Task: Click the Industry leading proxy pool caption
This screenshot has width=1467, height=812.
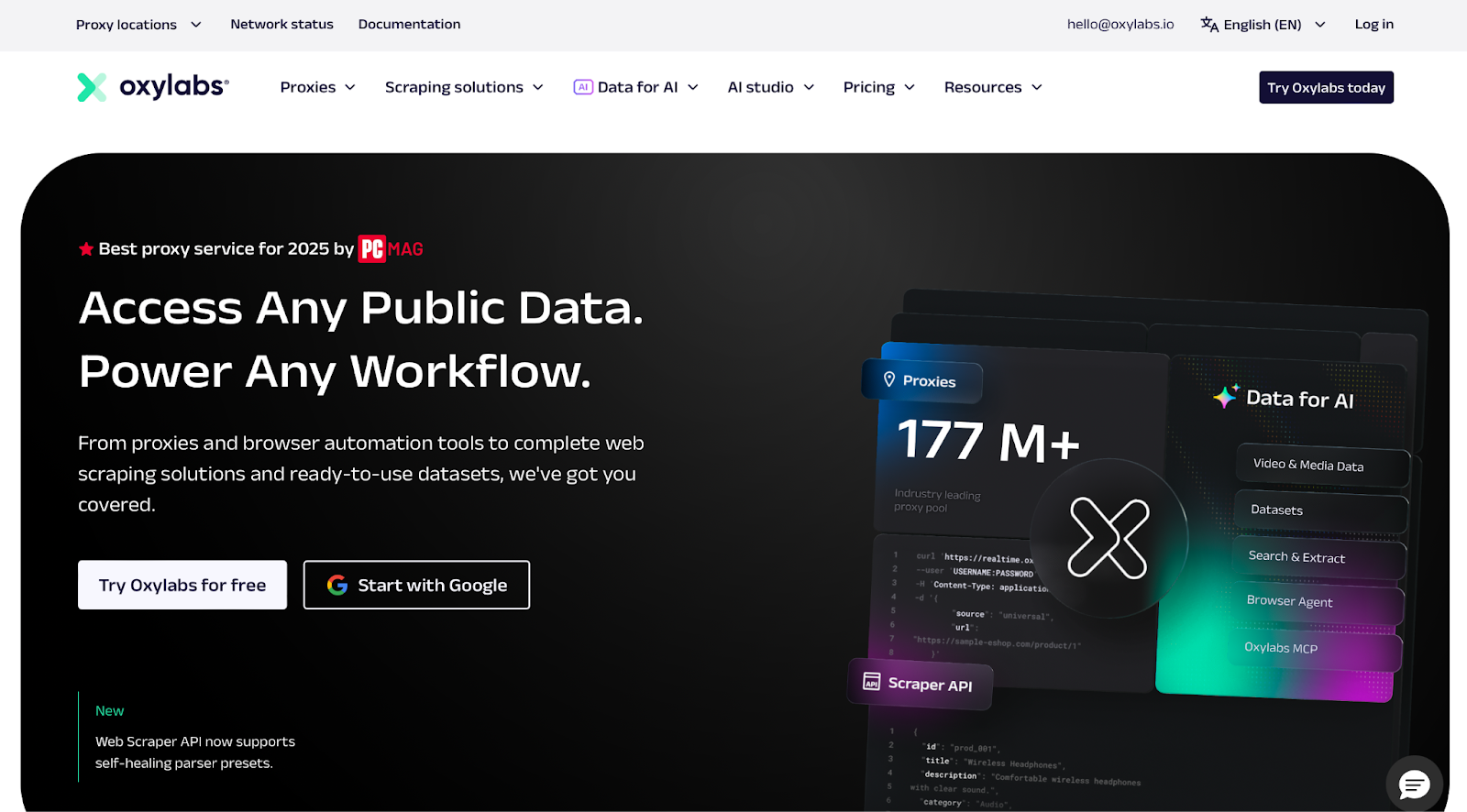Action: coord(937,500)
